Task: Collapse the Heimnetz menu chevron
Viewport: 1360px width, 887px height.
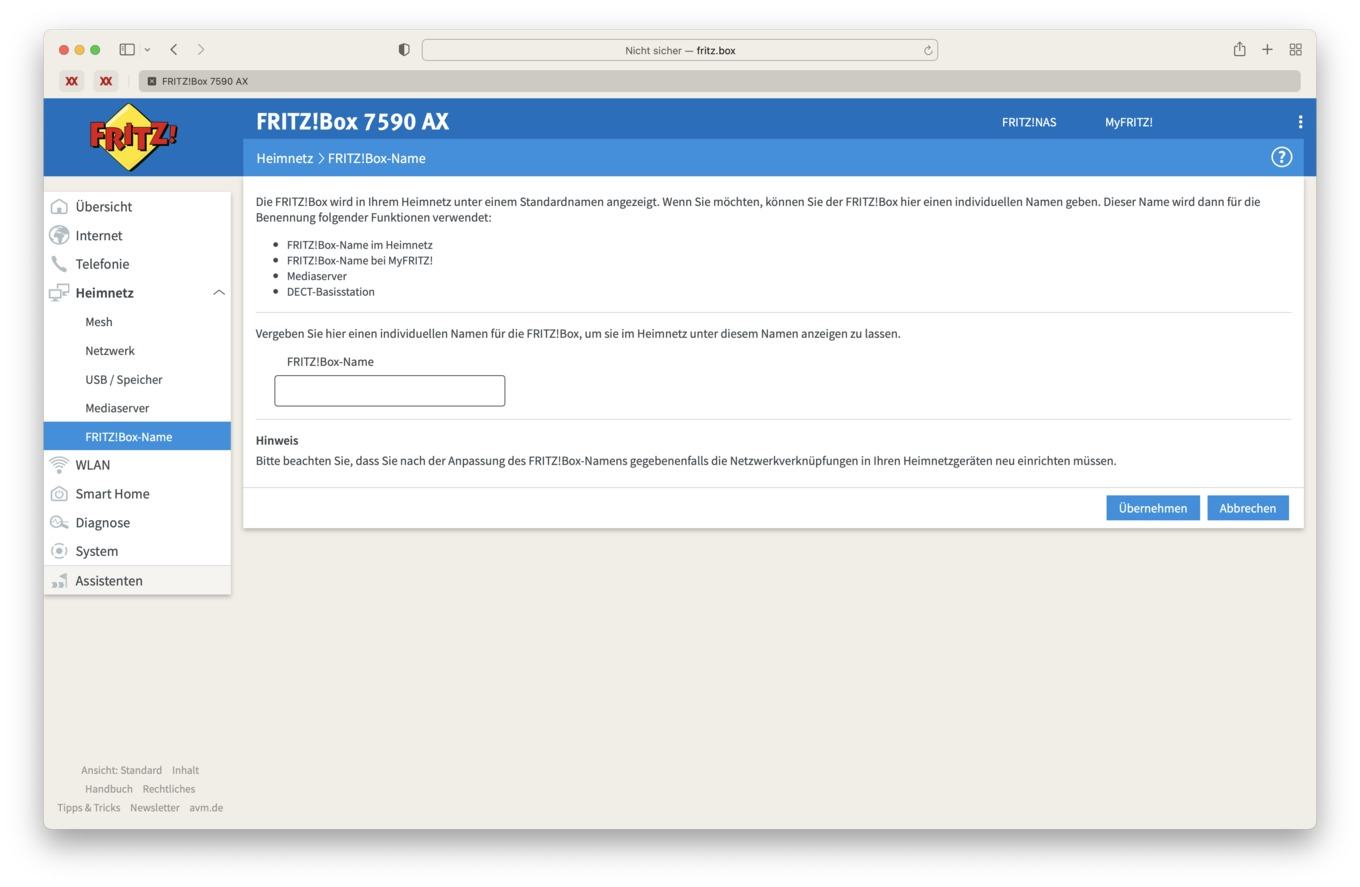Action: pos(219,293)
